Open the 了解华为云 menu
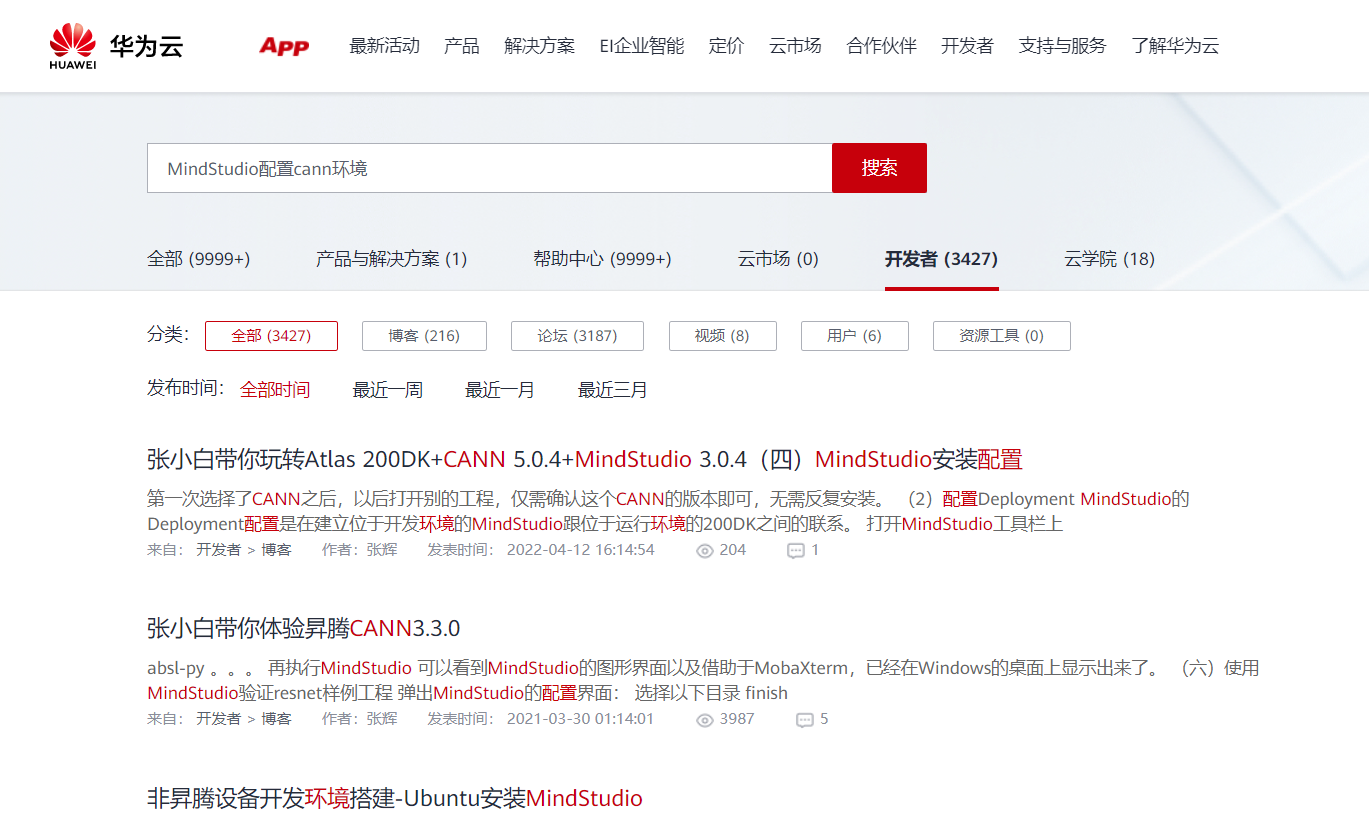The width and height of the screenshot is (1369, 823). click(x=1176, y=46)
